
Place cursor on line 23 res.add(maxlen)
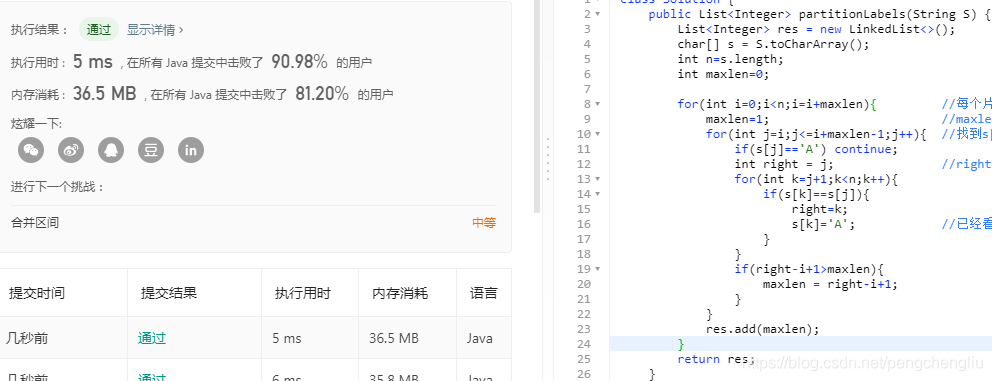[762, 329]
